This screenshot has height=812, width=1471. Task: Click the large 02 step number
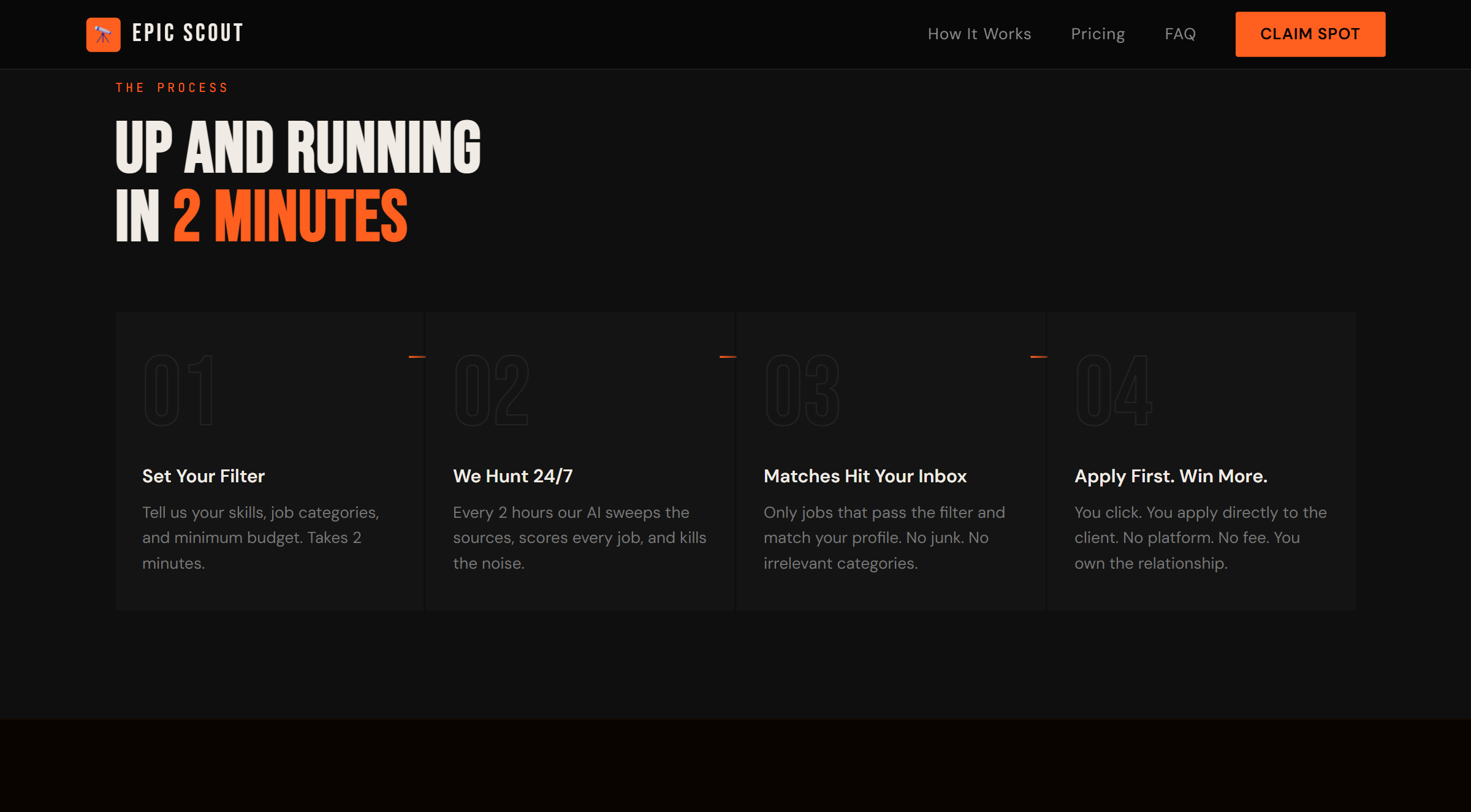[492, 390]
